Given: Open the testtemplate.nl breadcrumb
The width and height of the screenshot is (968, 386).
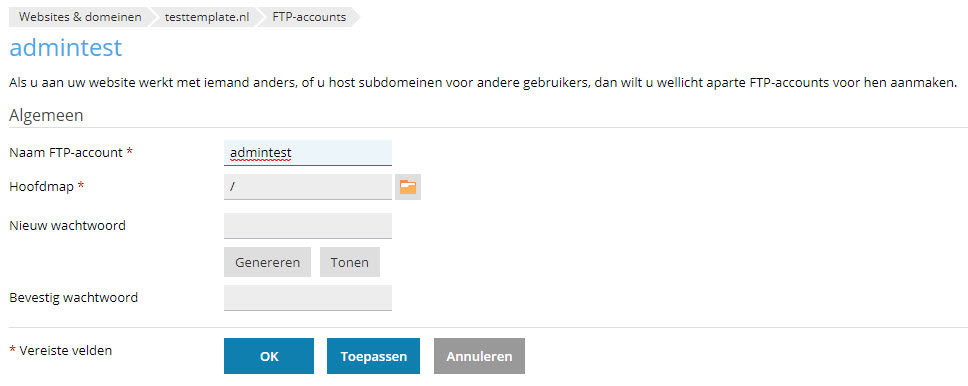Looking at the screenshot, I should (207, 17).
